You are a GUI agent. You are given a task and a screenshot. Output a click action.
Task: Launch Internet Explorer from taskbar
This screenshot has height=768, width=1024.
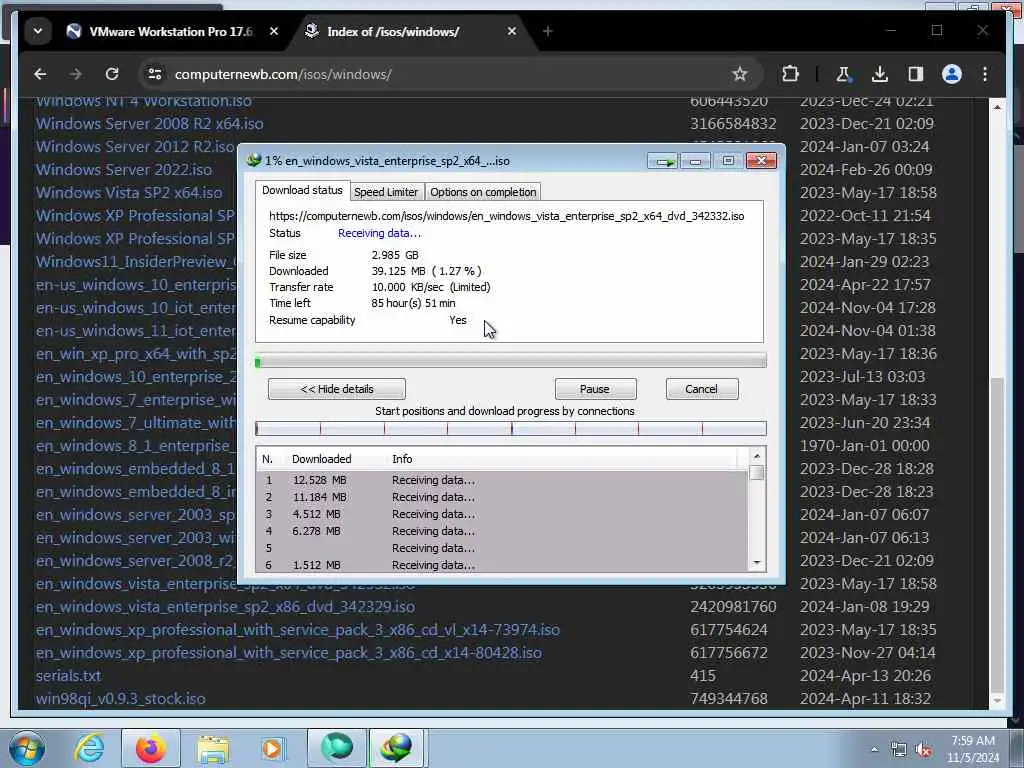pos(89,748)
